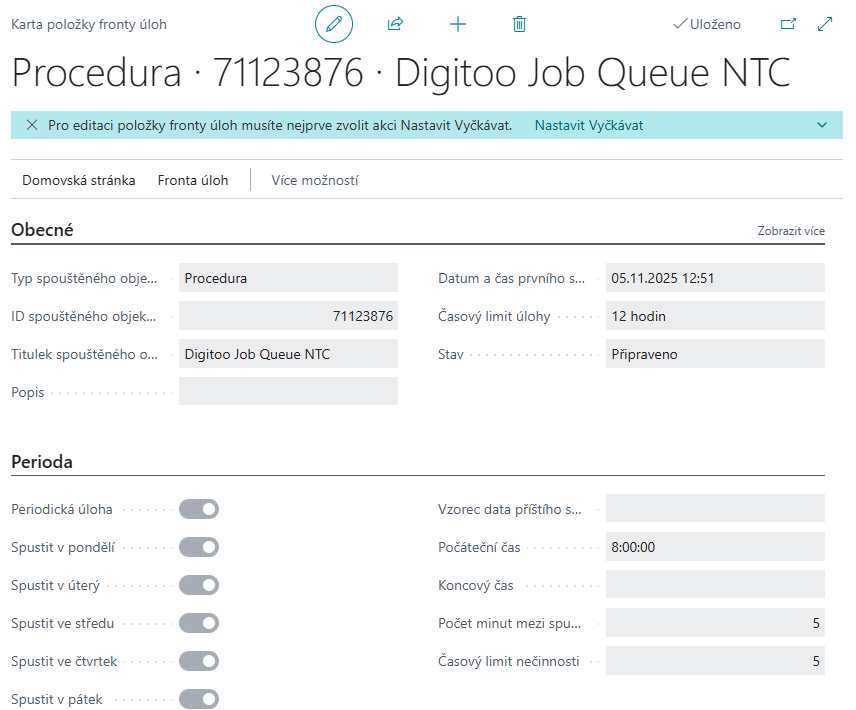The height and width of the screenshot is (710, 856).
Task: Click Typ spouštěného objektu field Procedura
Action: 288,278
